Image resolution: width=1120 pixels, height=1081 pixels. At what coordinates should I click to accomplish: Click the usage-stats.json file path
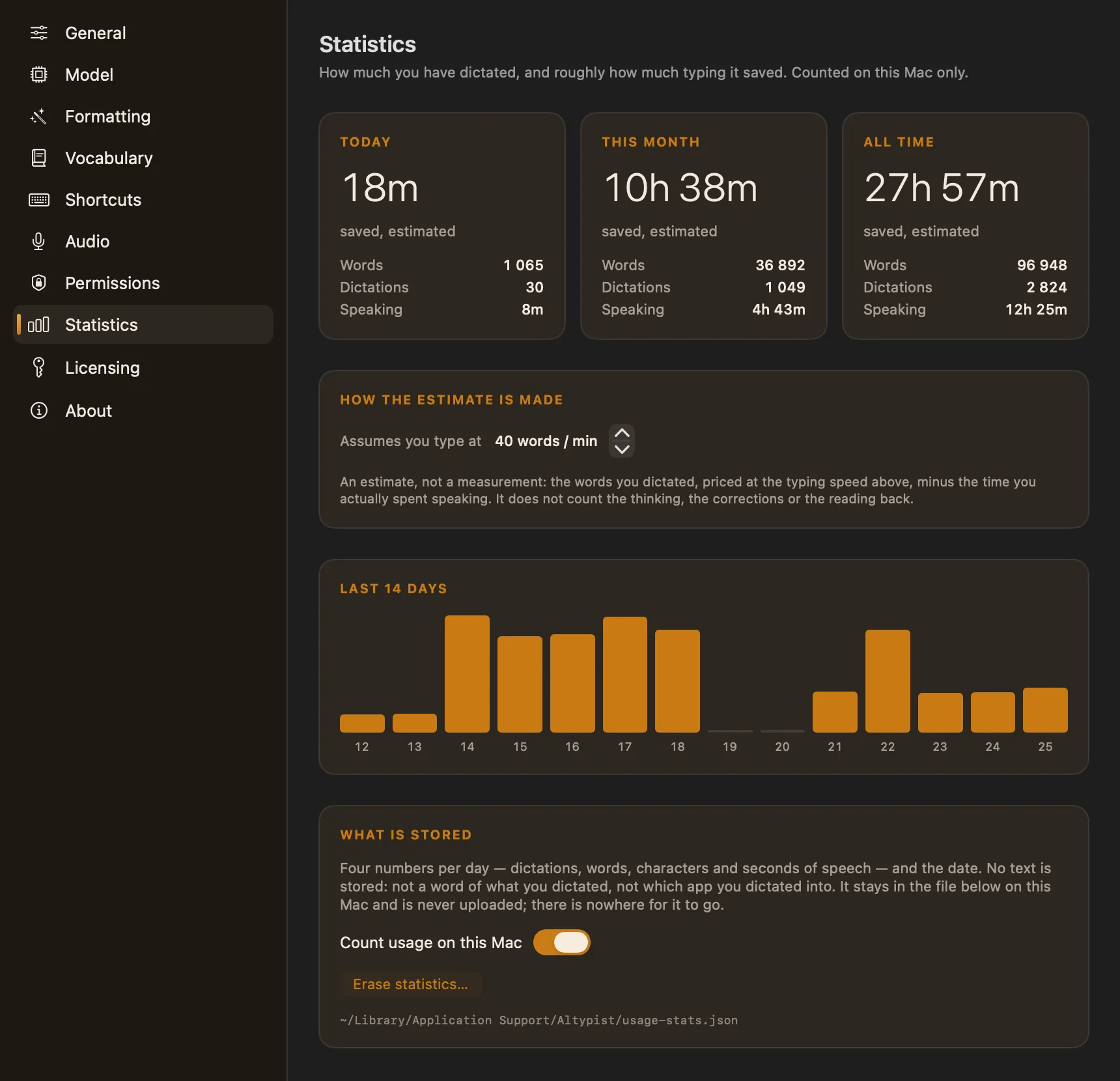click(539, 1020)
